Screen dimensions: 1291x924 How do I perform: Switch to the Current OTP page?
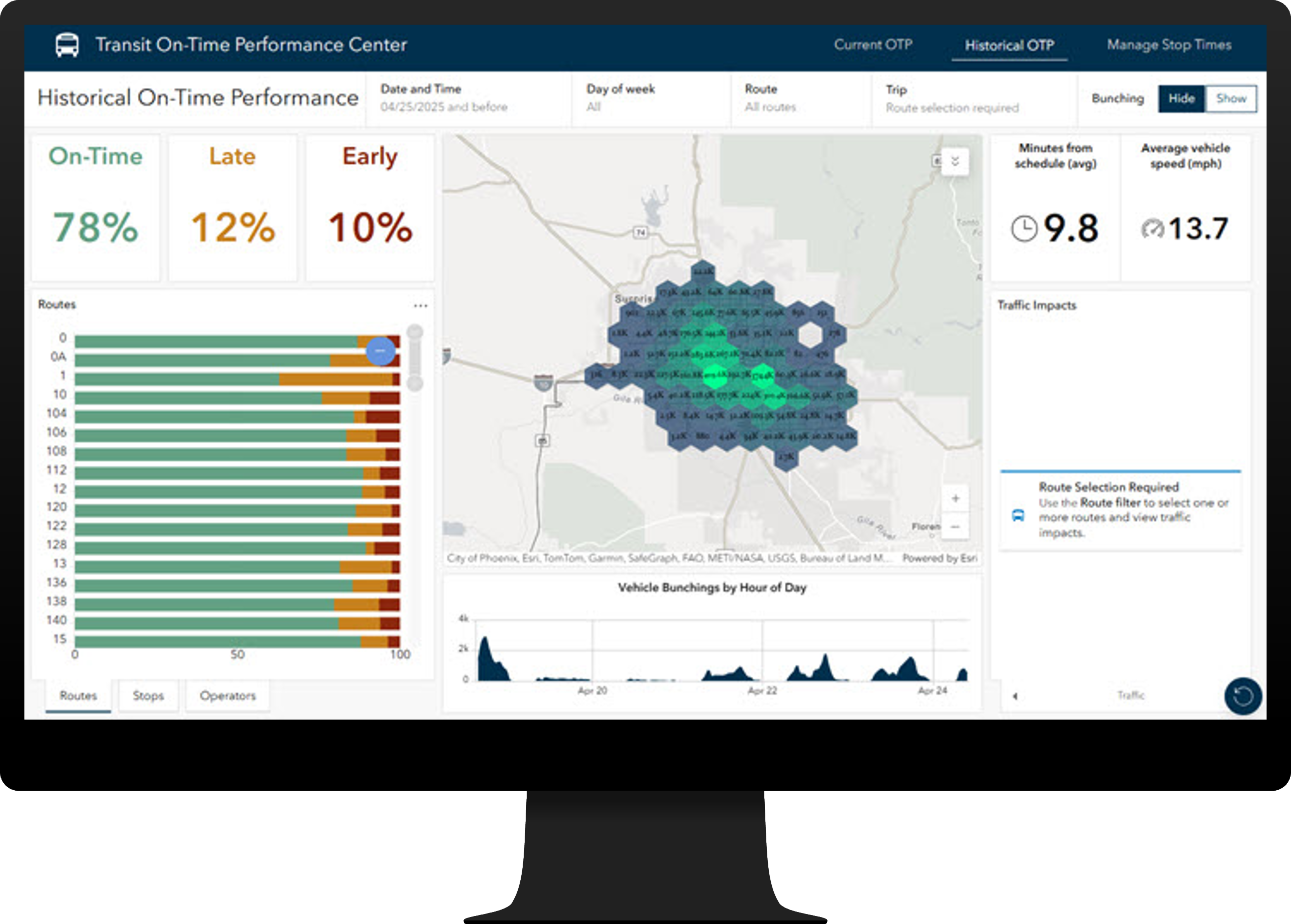(873, 45)
